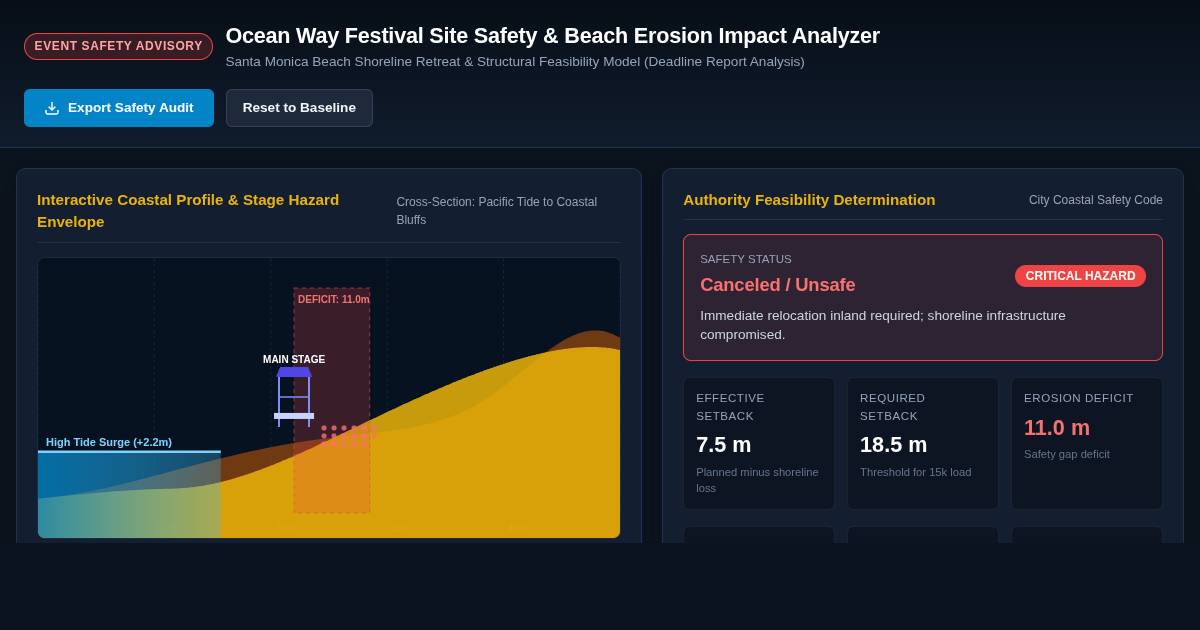1200x630 pixels.
Task: Click the Threshold for 15k load note
Action: [915, 472]
